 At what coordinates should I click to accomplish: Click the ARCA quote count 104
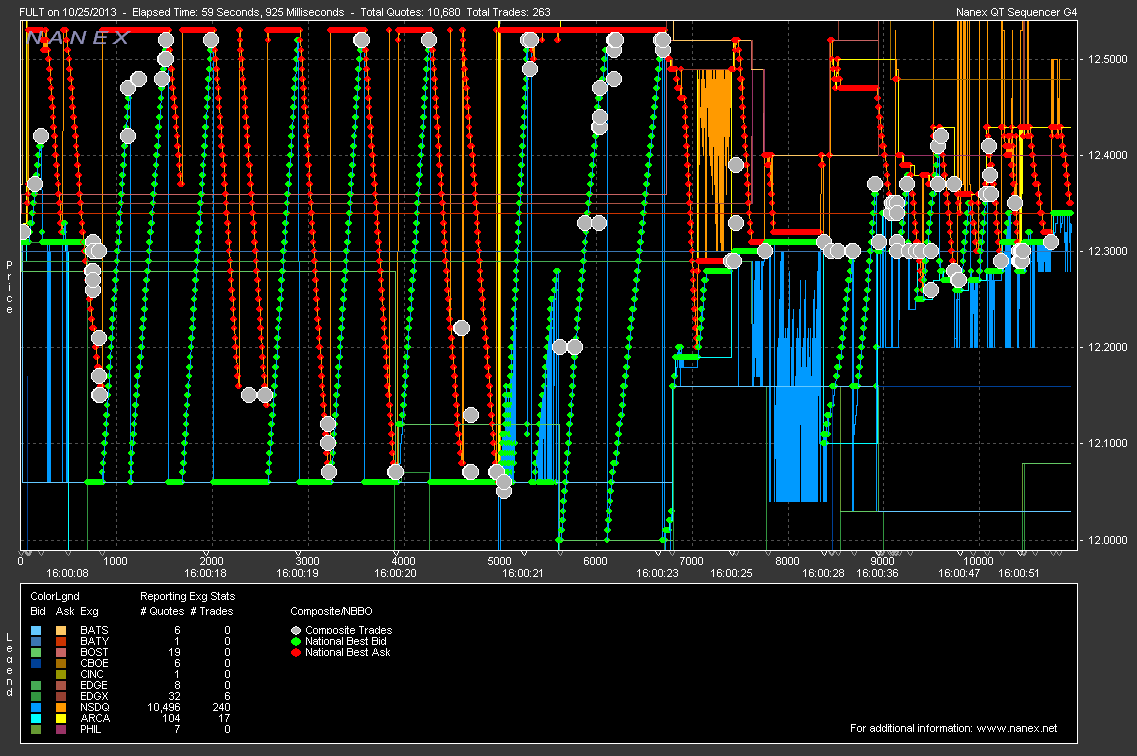(x=171, y=718)
